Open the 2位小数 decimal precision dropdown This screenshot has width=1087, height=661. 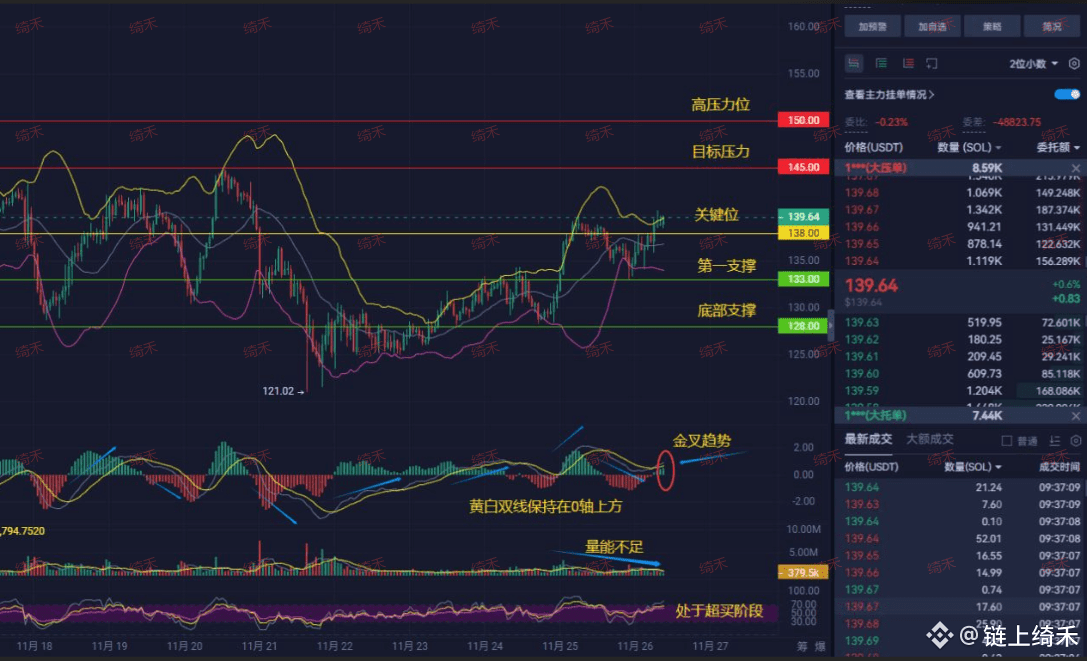tap(1034, 64)
